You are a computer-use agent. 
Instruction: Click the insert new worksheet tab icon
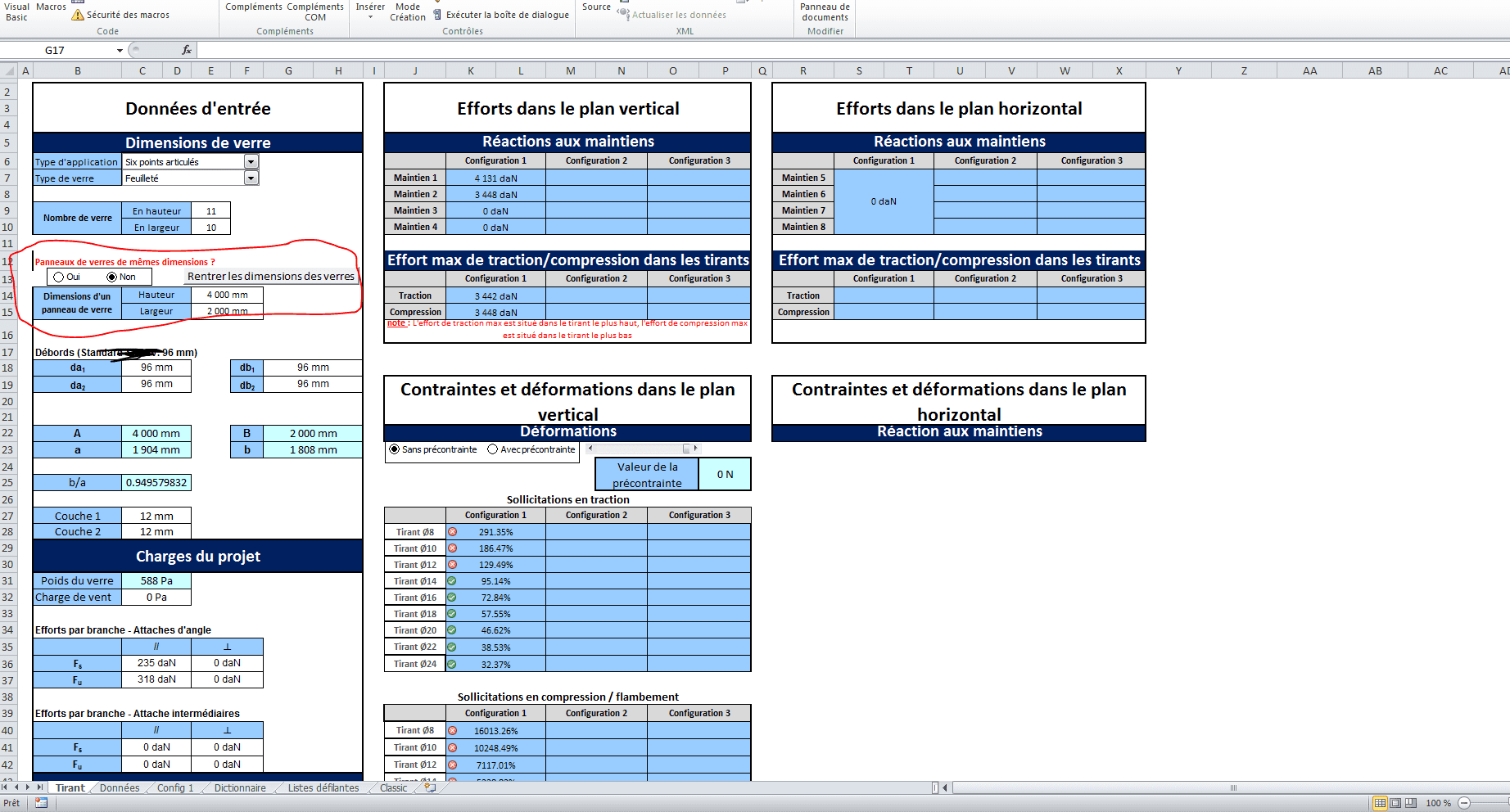pos(429,787)
